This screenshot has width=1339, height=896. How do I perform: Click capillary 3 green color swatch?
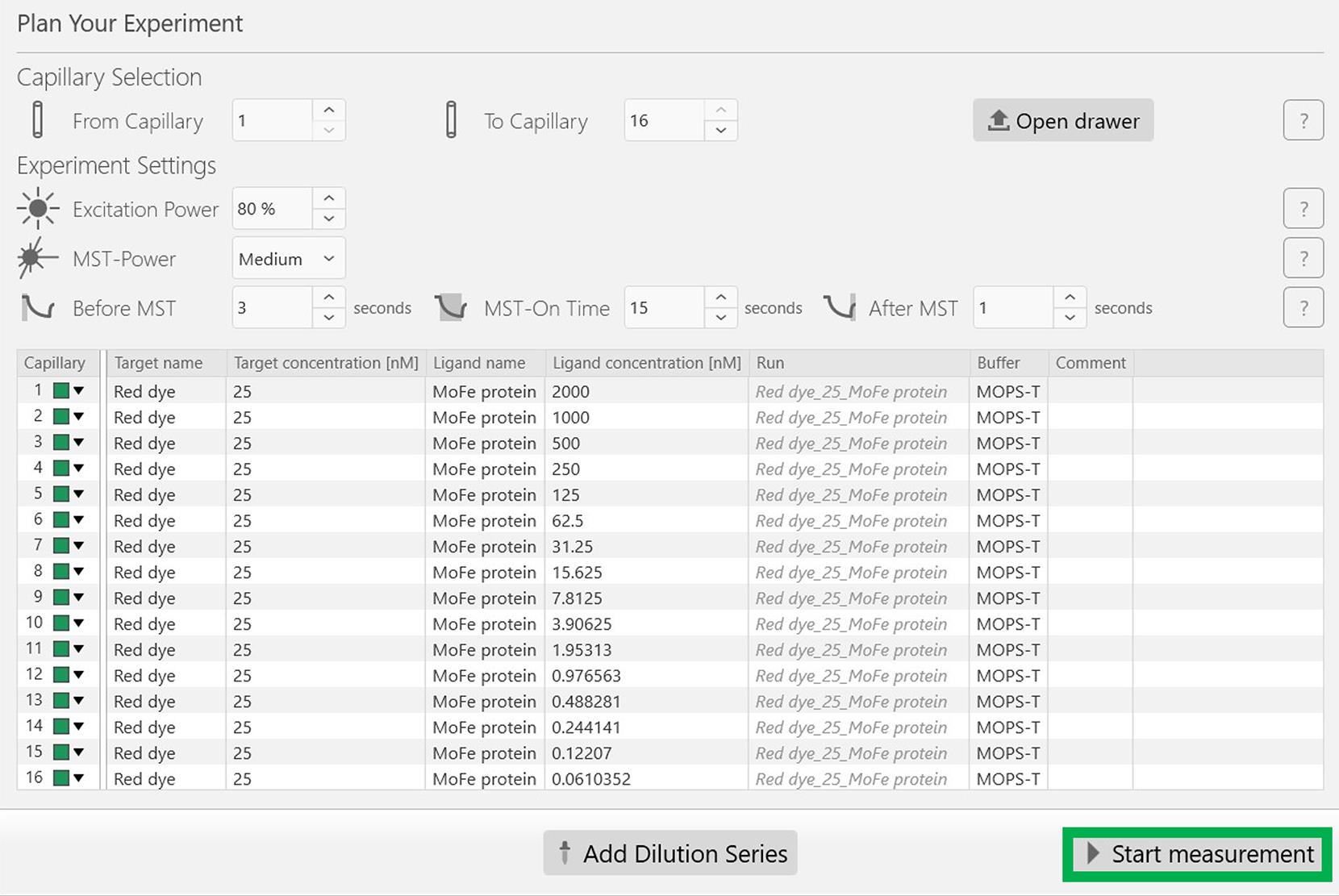[x=61, y=442]
